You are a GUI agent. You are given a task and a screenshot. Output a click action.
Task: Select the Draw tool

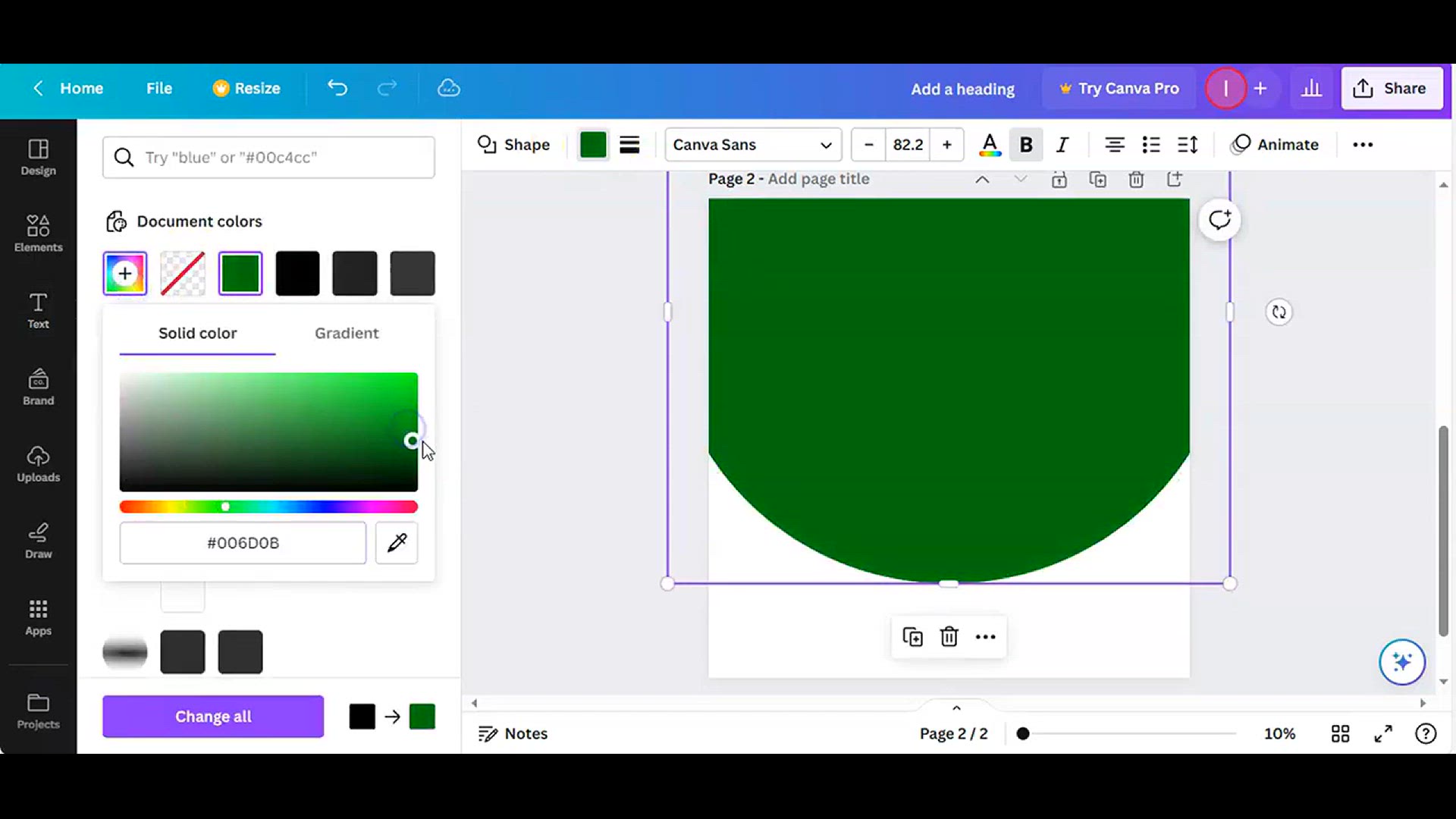point(38,540)
